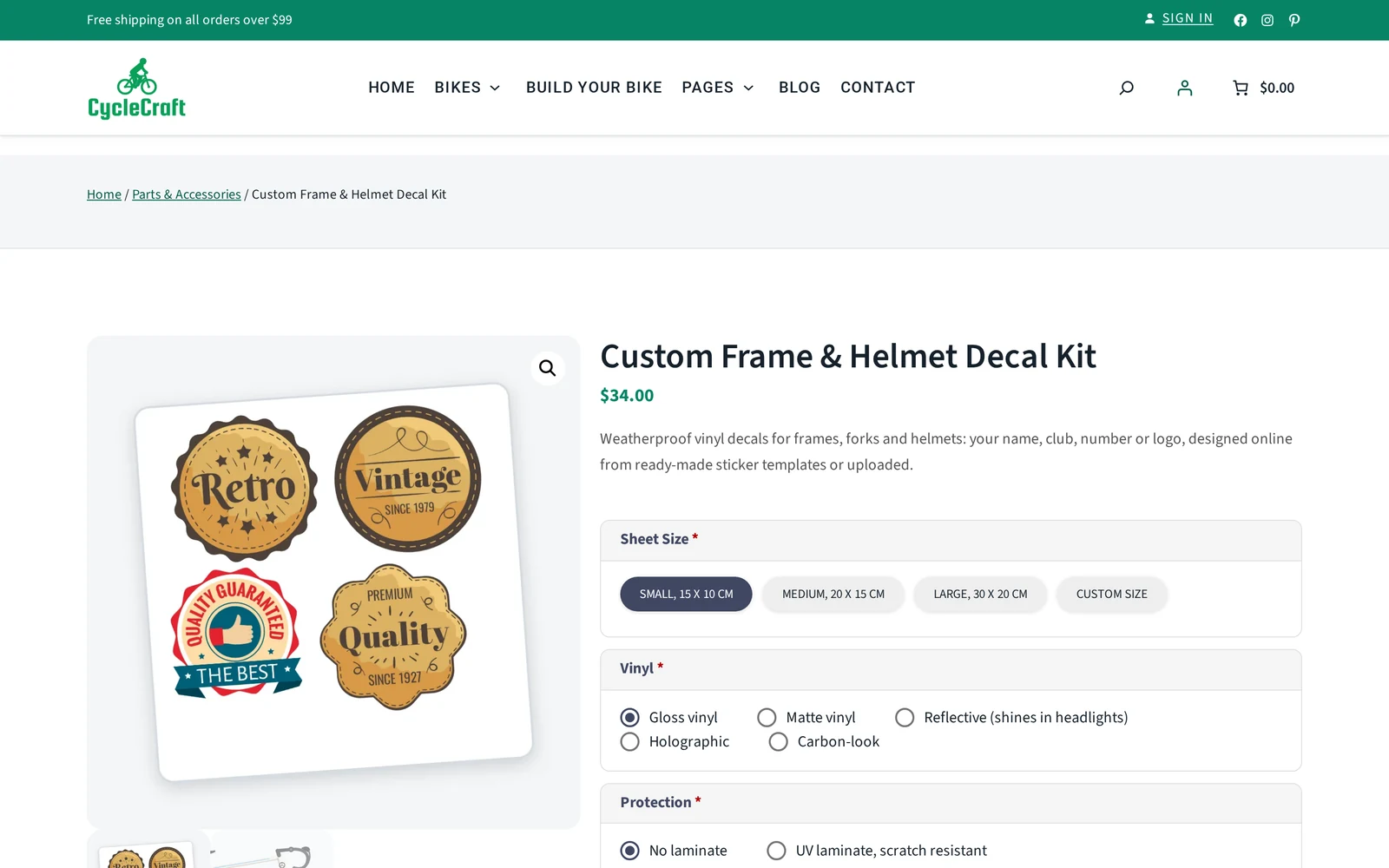This screenshot has height=868, width=1389.
Task: Click the person icon beside Sign In
Action: (x=1149, y=18)
